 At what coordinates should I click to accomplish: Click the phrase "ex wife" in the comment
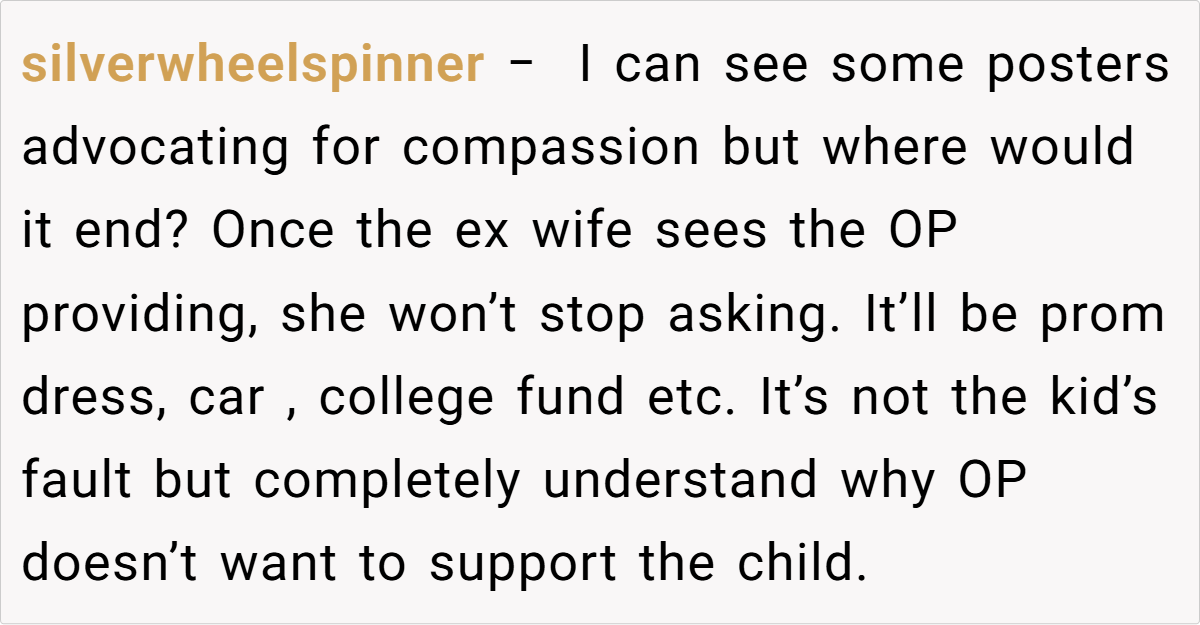tap(580, 232)
